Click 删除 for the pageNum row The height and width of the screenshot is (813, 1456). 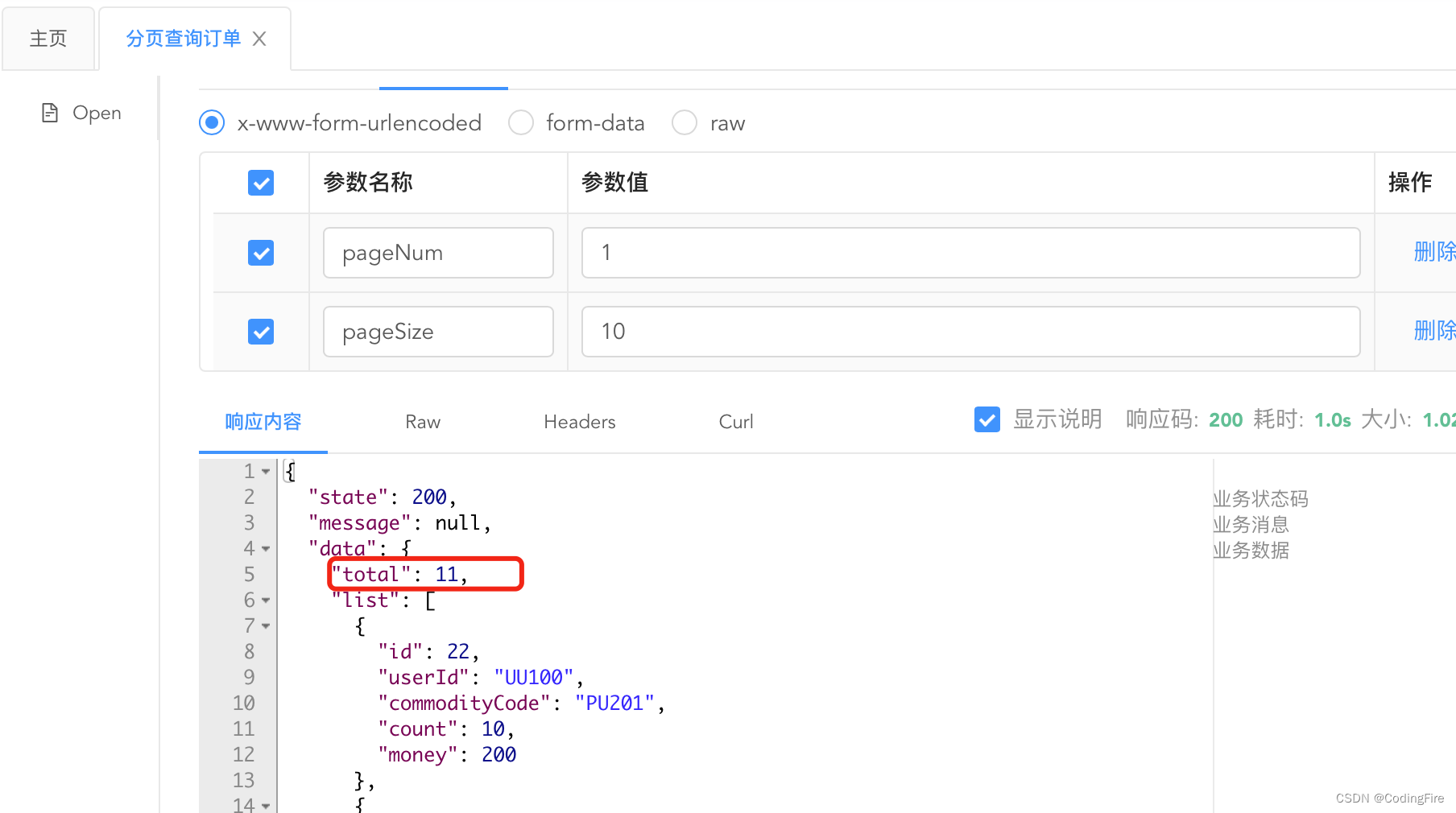click(1433, 252)
